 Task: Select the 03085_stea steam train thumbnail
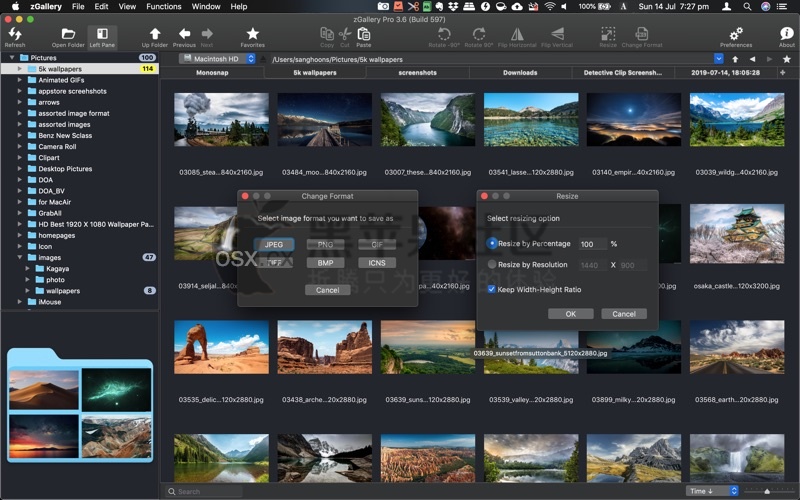point(221,119)
